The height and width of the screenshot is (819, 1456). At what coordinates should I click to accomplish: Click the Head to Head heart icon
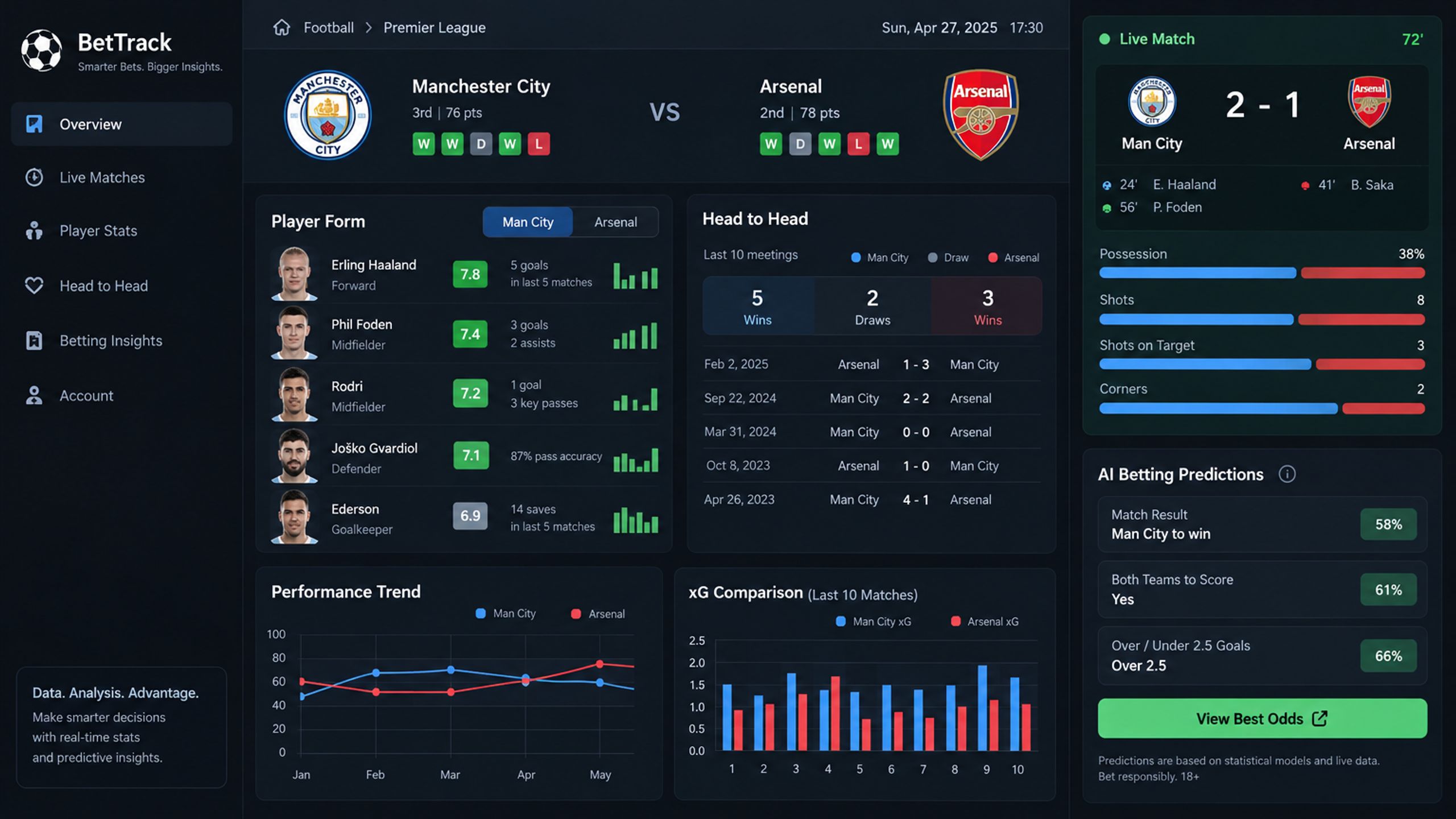pyautogui.click(x=34, y=285)
